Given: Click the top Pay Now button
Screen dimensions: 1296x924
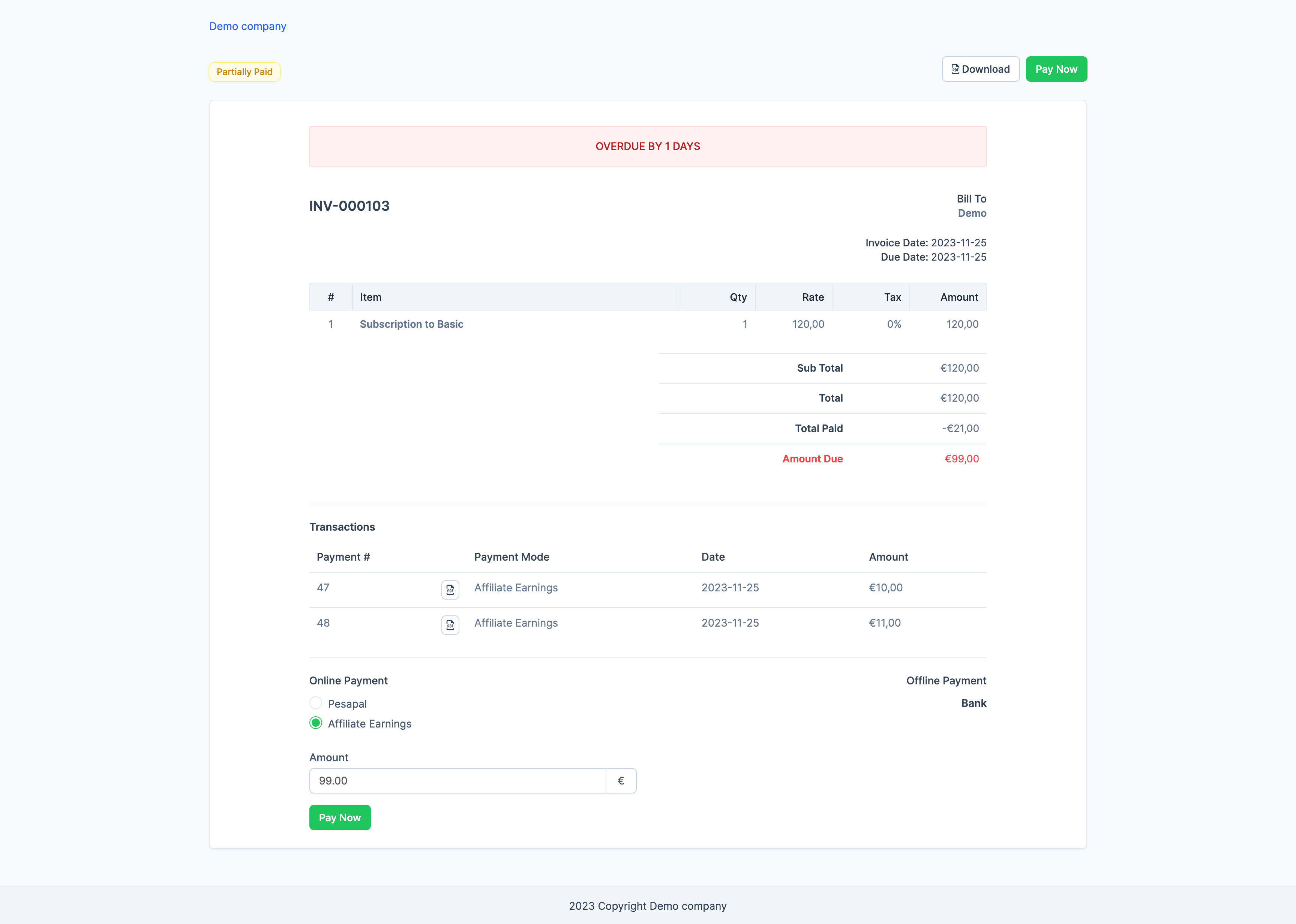Looking at the screenshot, I should (1056, 69).
